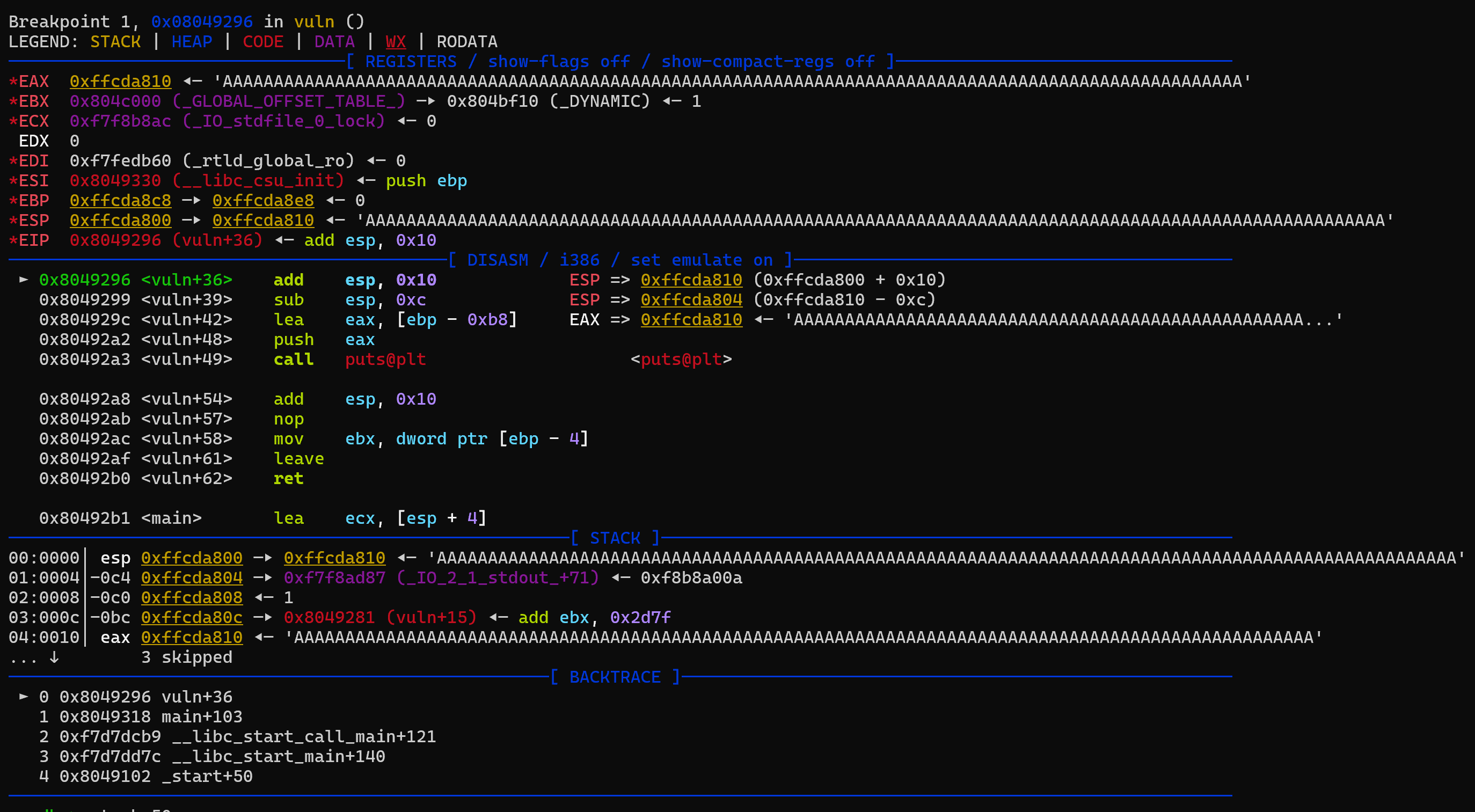Click the changed-register asterisk before EIP
This screenshot has width=1475, height=812.
tap(12, 240)
